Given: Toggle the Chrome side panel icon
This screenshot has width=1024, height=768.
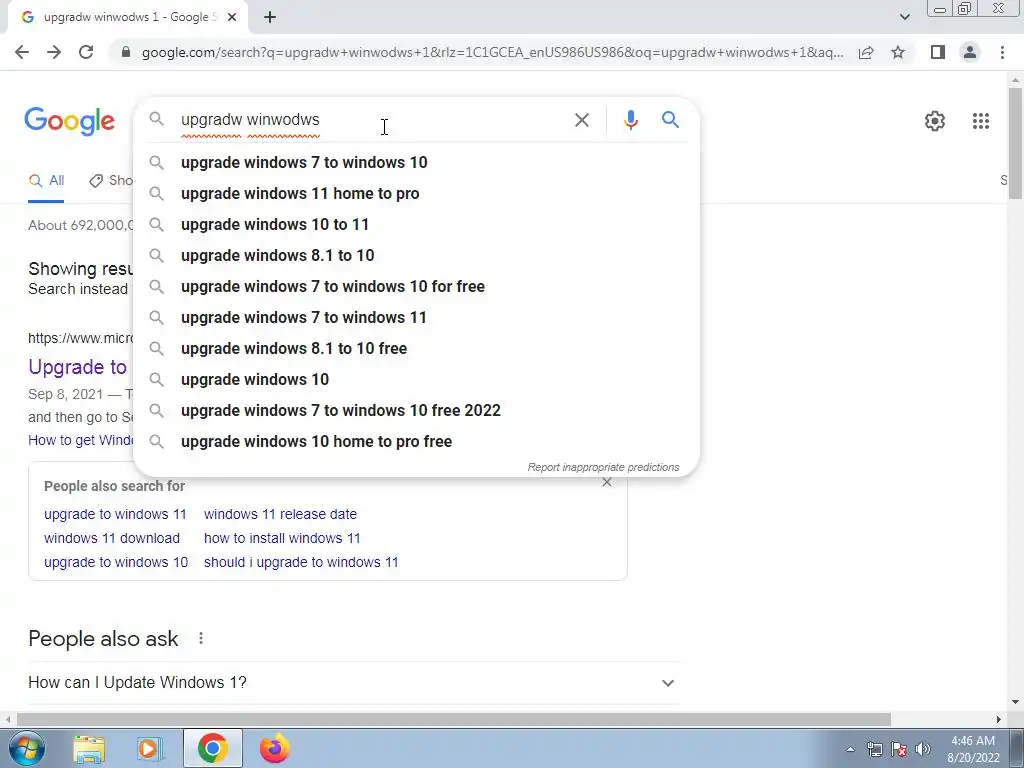Looking at the screenshot, I should [x=938, y=52].
